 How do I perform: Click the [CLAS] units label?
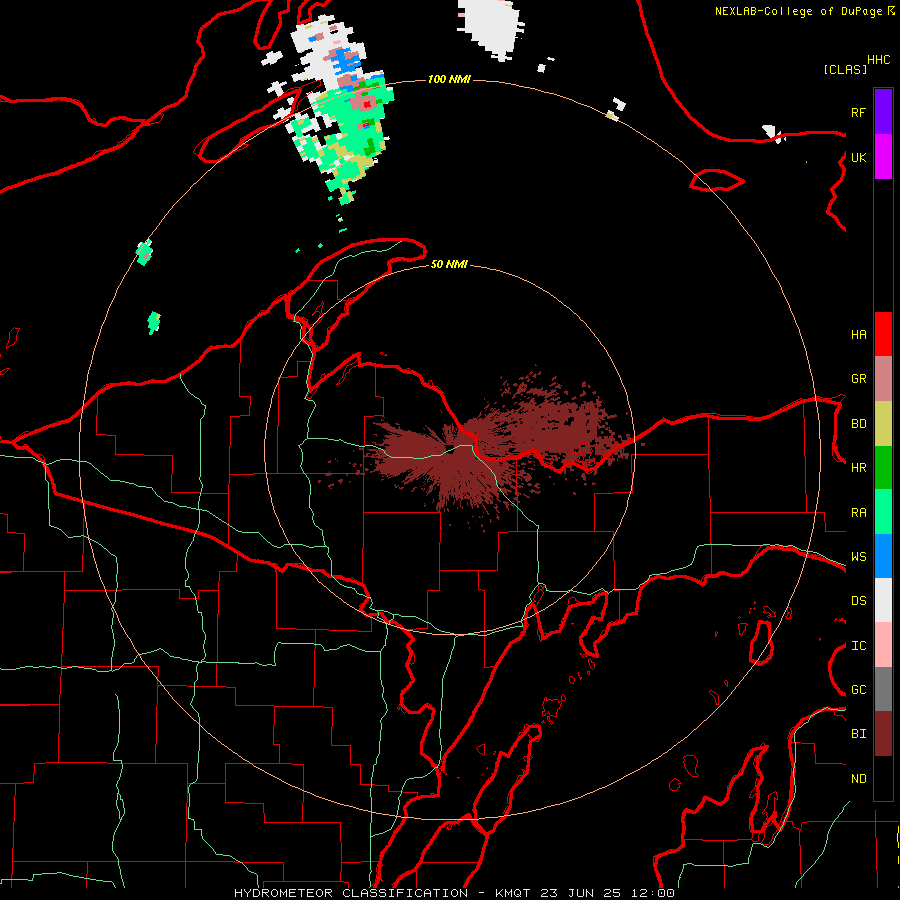845,69
